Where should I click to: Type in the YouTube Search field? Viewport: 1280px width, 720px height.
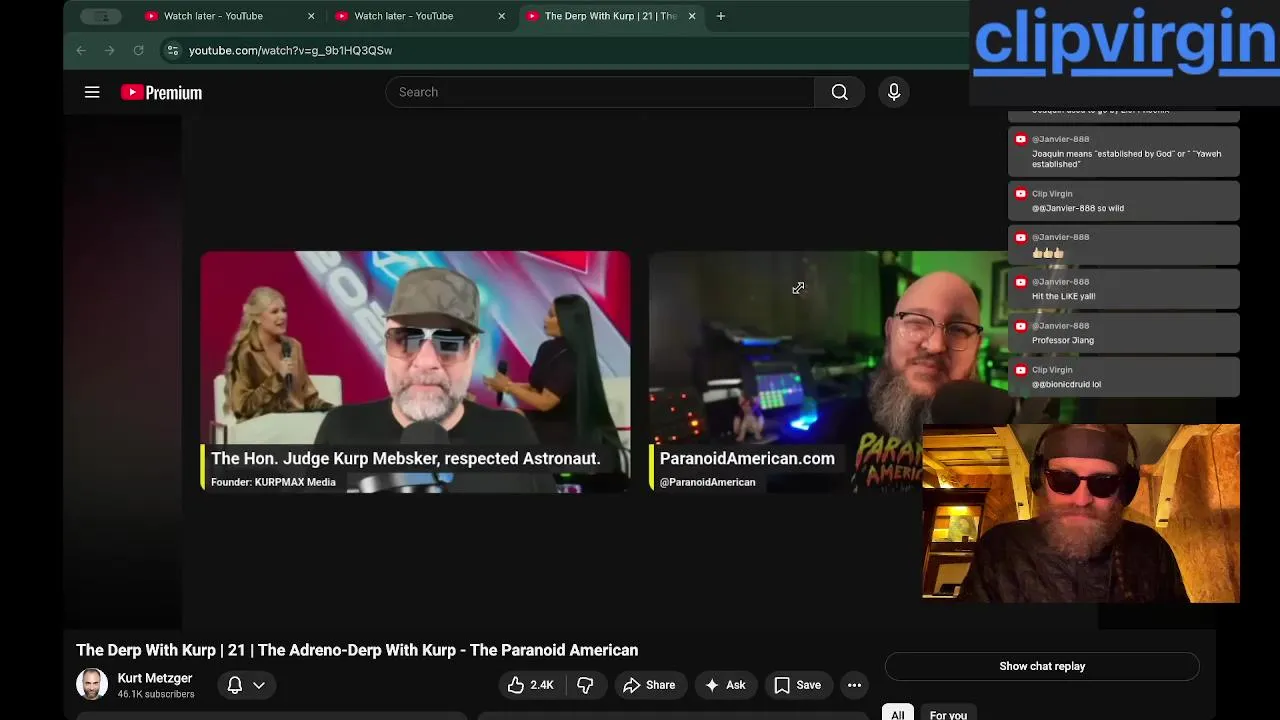click(x=600, y=92)
